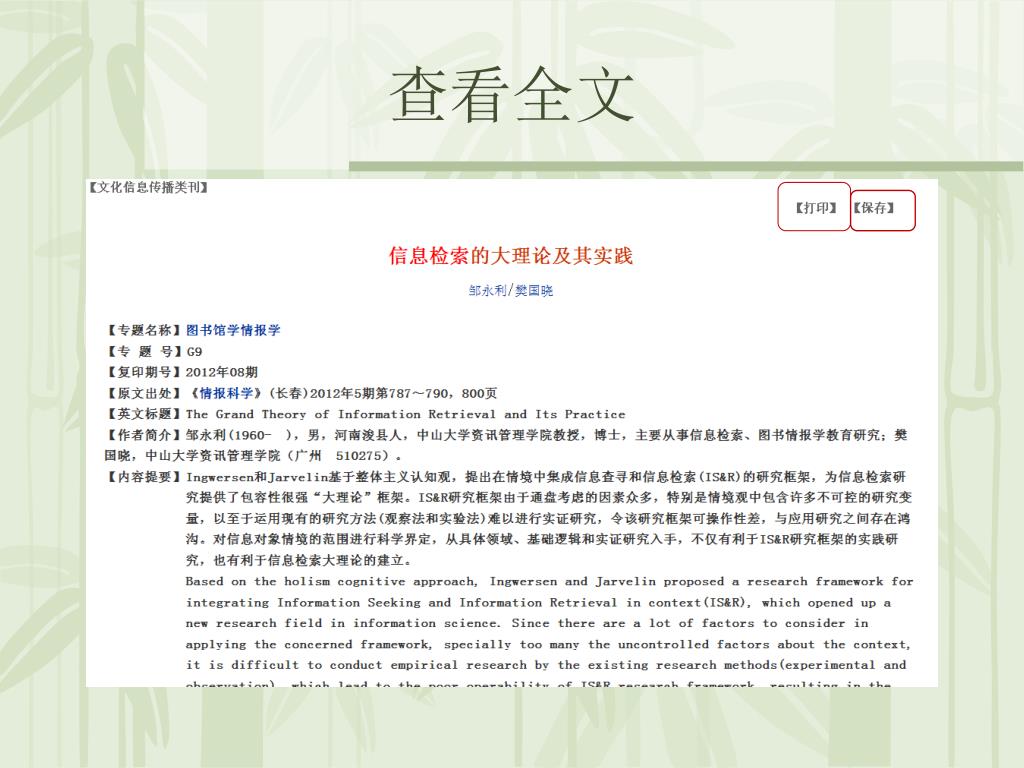Click the abstract line starting Based on the holism
The image size is (1024, 768).
549,581
